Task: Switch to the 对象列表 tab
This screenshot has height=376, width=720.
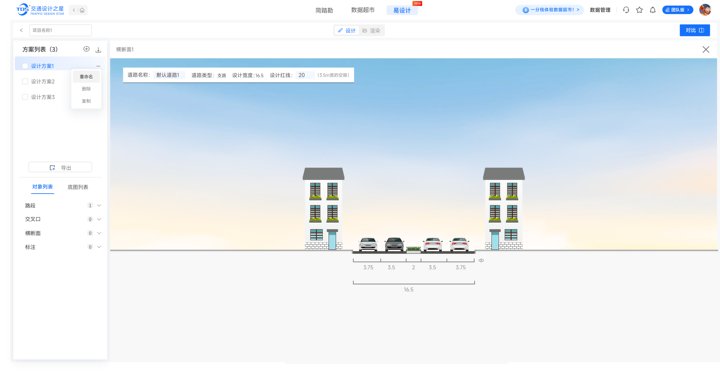Action: click(x=42, y=187)
